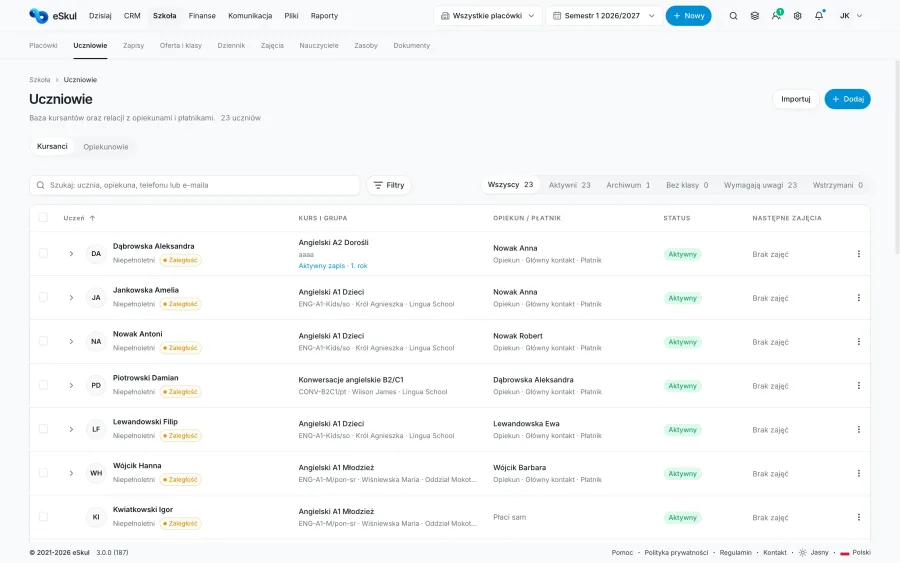
Task: Switch to the Opiekunowie toggle
Action: [106, 147]
